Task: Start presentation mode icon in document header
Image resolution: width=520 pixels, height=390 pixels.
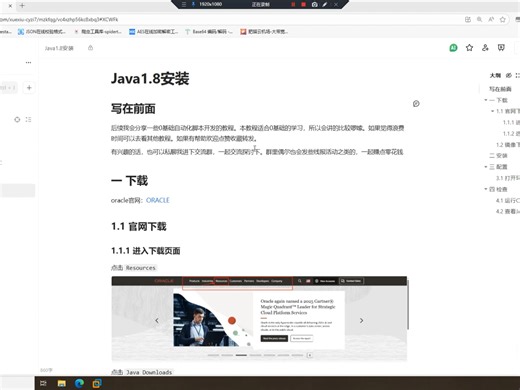Action: pos(501,48)
